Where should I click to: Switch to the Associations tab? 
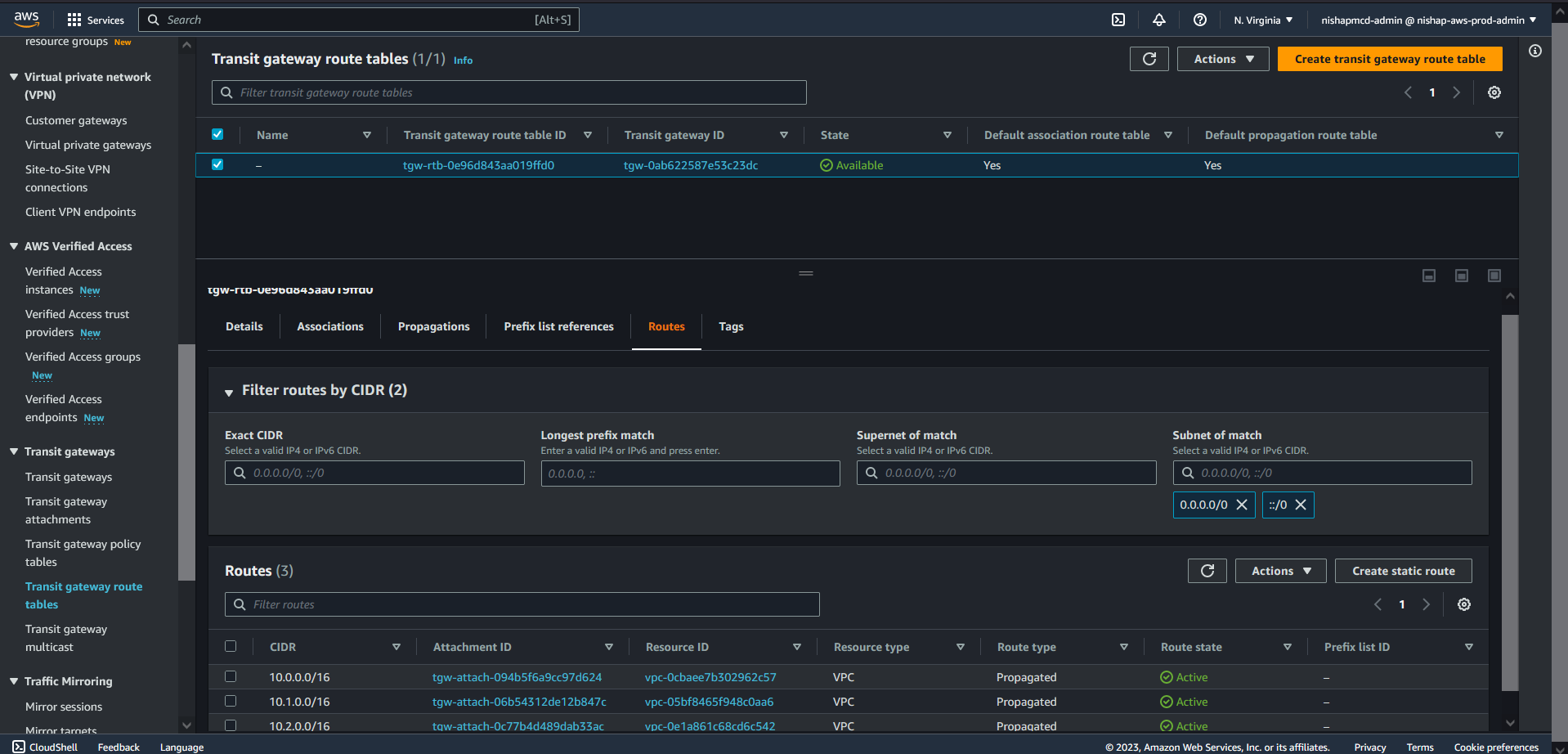(329, 326)
